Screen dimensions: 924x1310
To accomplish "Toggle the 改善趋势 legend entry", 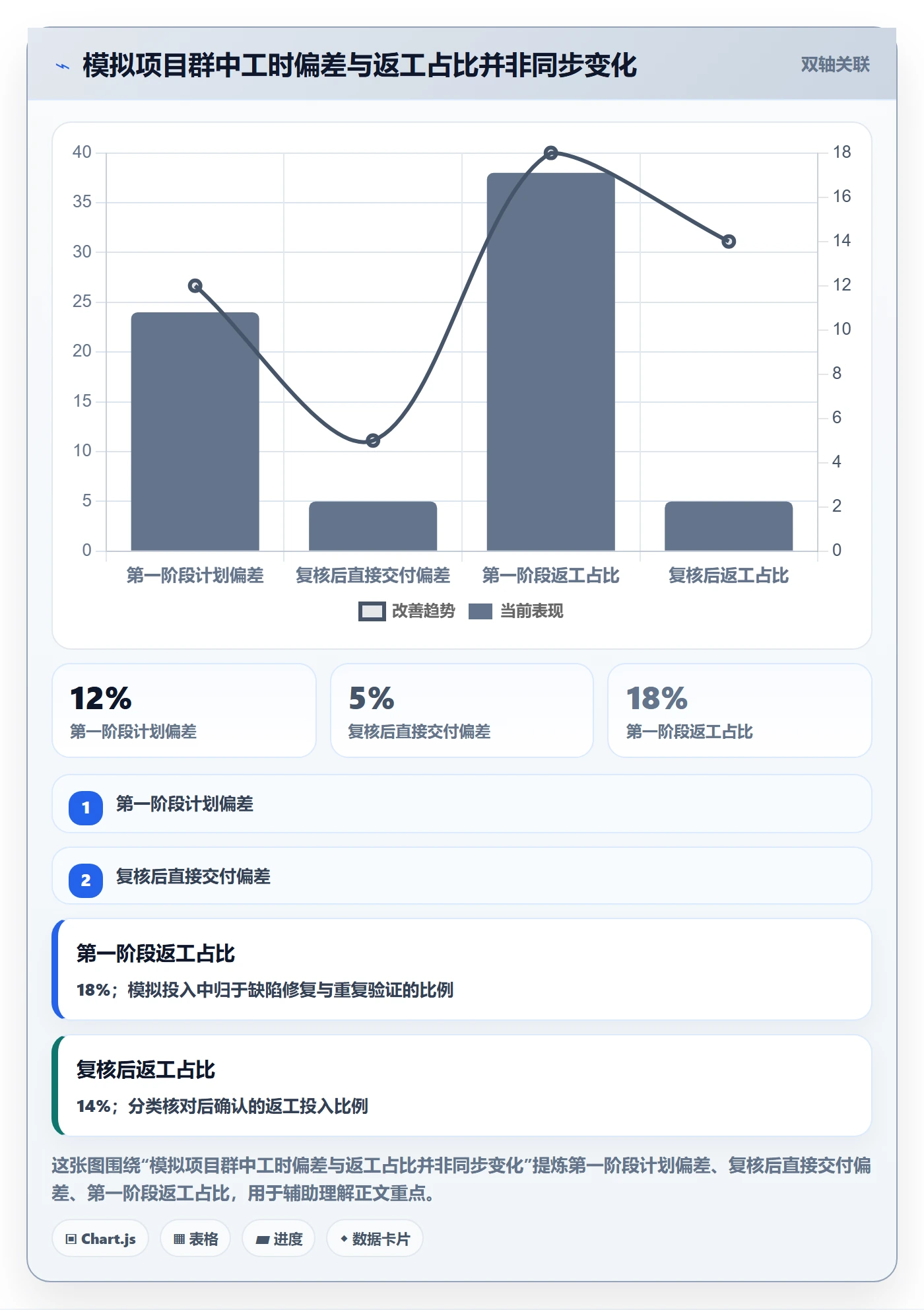I will click(407, 611).
